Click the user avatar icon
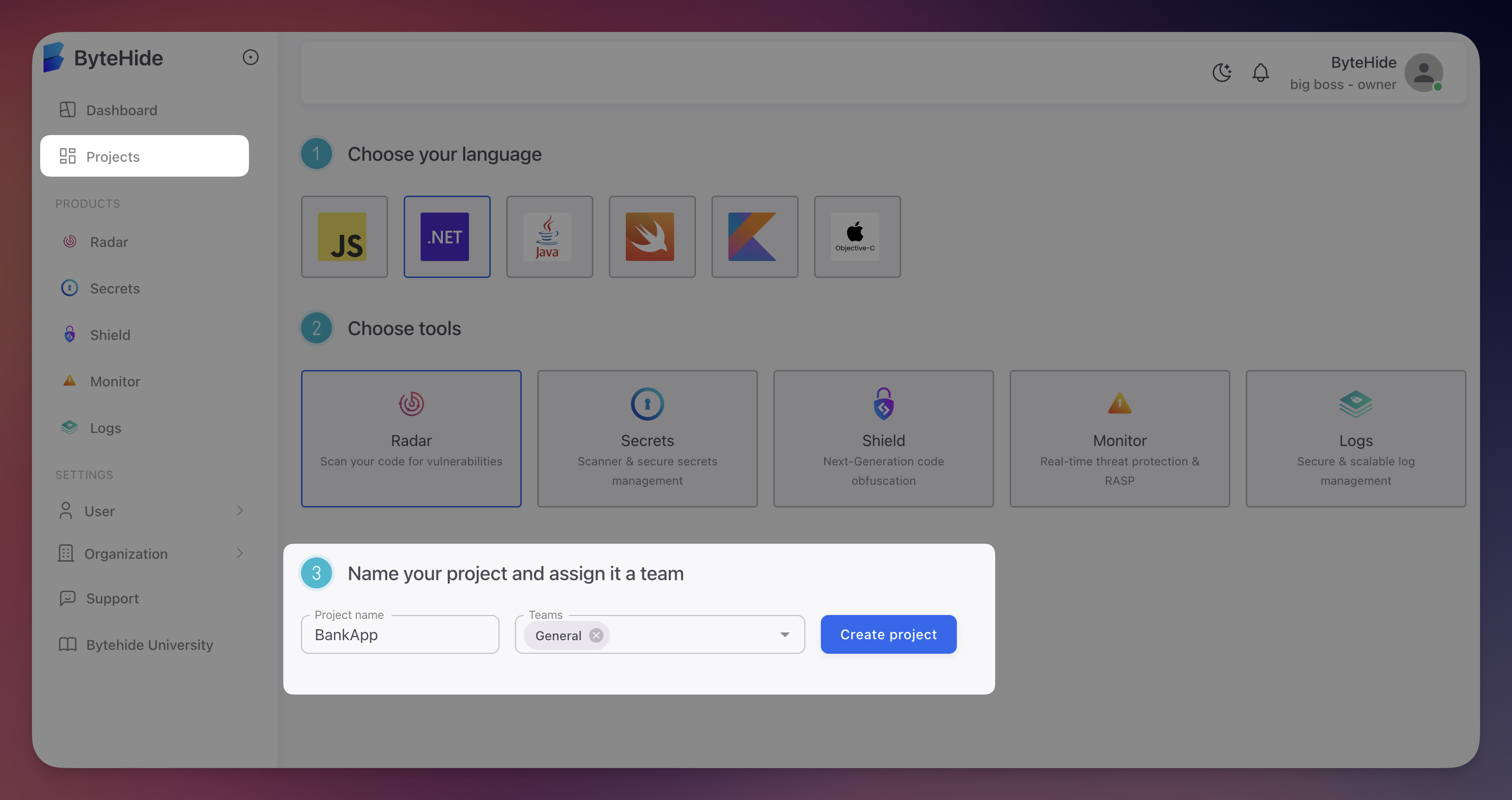Screen dimensions: 1512x800 pyautogui.click(x=1423, y=72)
